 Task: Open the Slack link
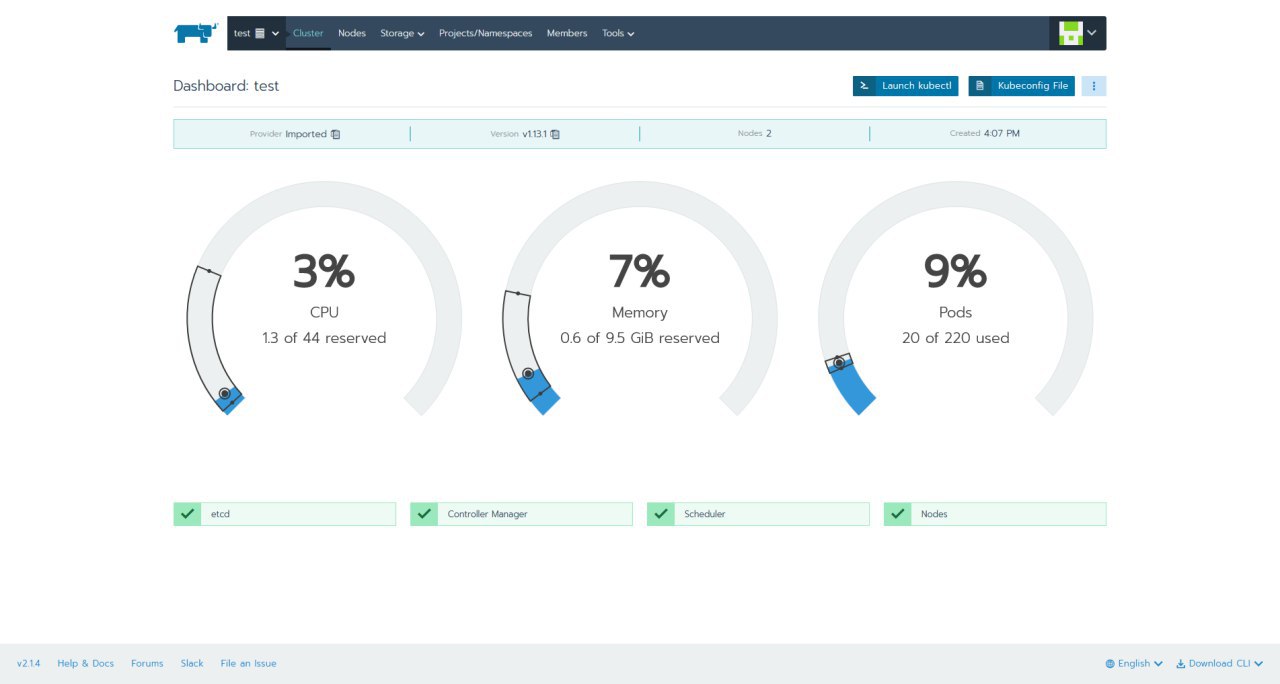pyautogui.click(x=192, y=663)
